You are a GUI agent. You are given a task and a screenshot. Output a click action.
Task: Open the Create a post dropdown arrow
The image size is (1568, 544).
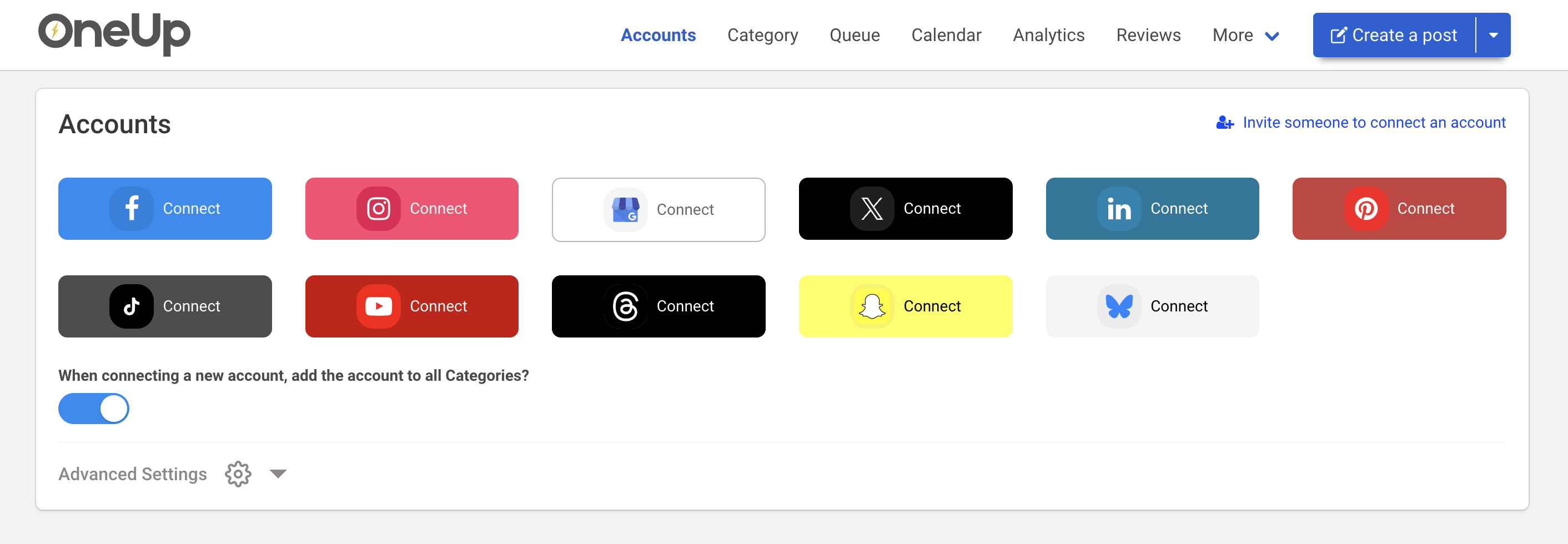[x=1493, y=36]
